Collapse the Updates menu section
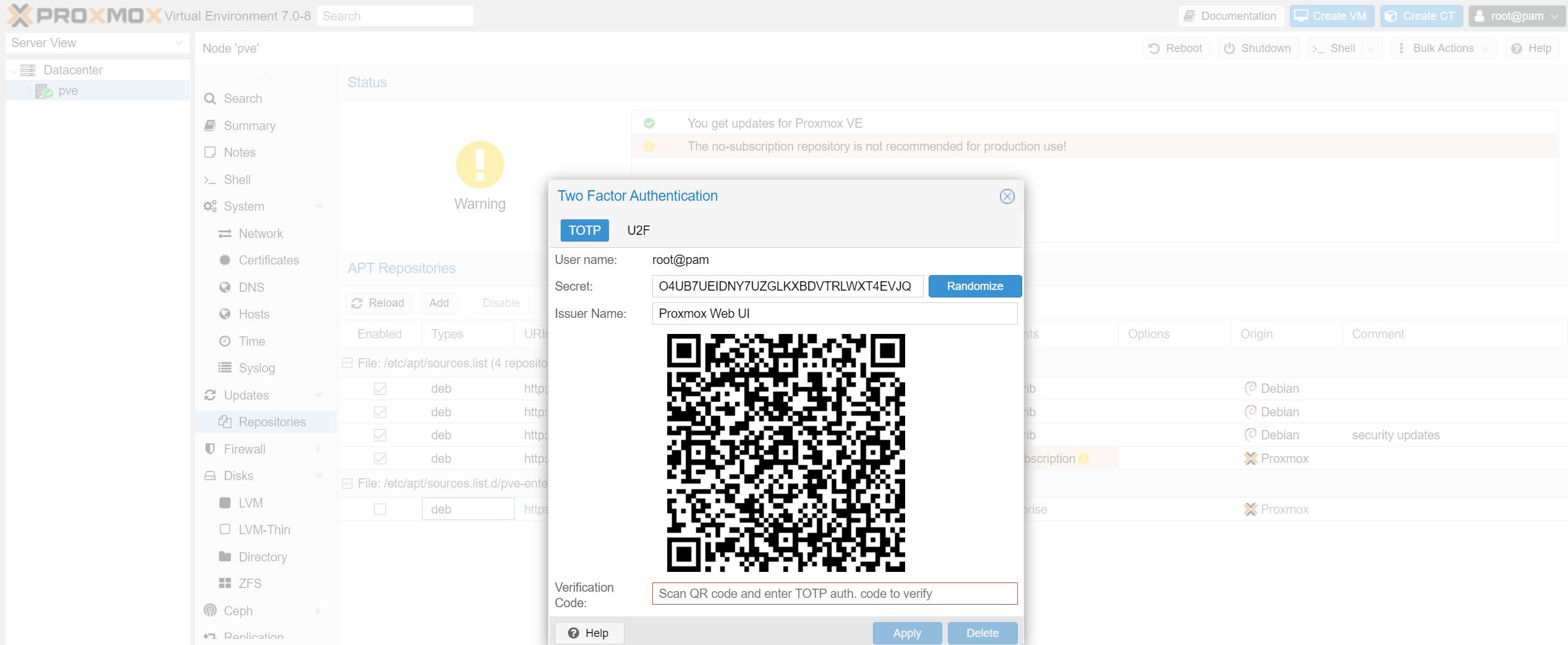This screenshot has height=645, width=1568. point(319,395)
